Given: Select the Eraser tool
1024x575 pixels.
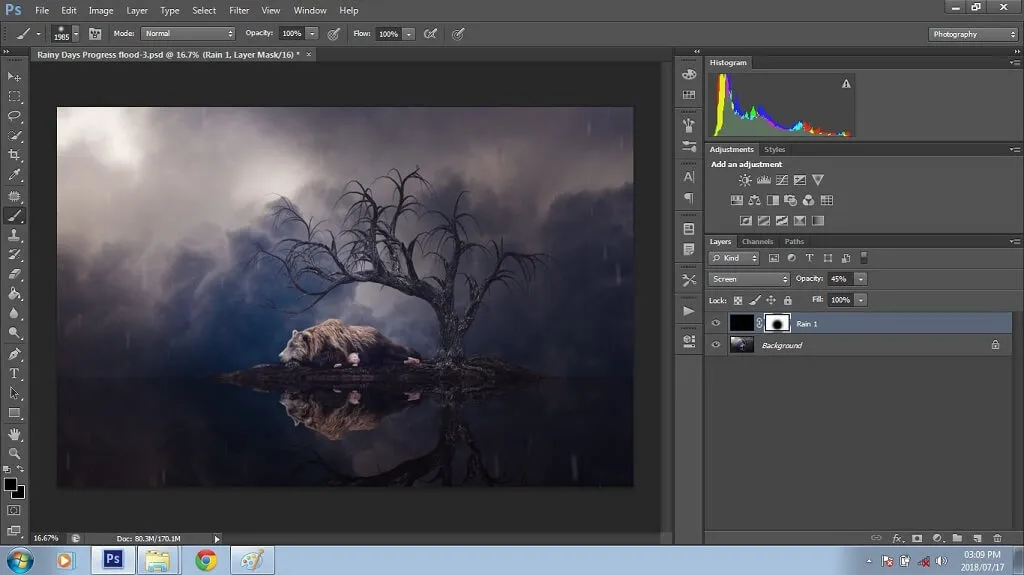Looking at the screenshot, I should tap(14, 274).
